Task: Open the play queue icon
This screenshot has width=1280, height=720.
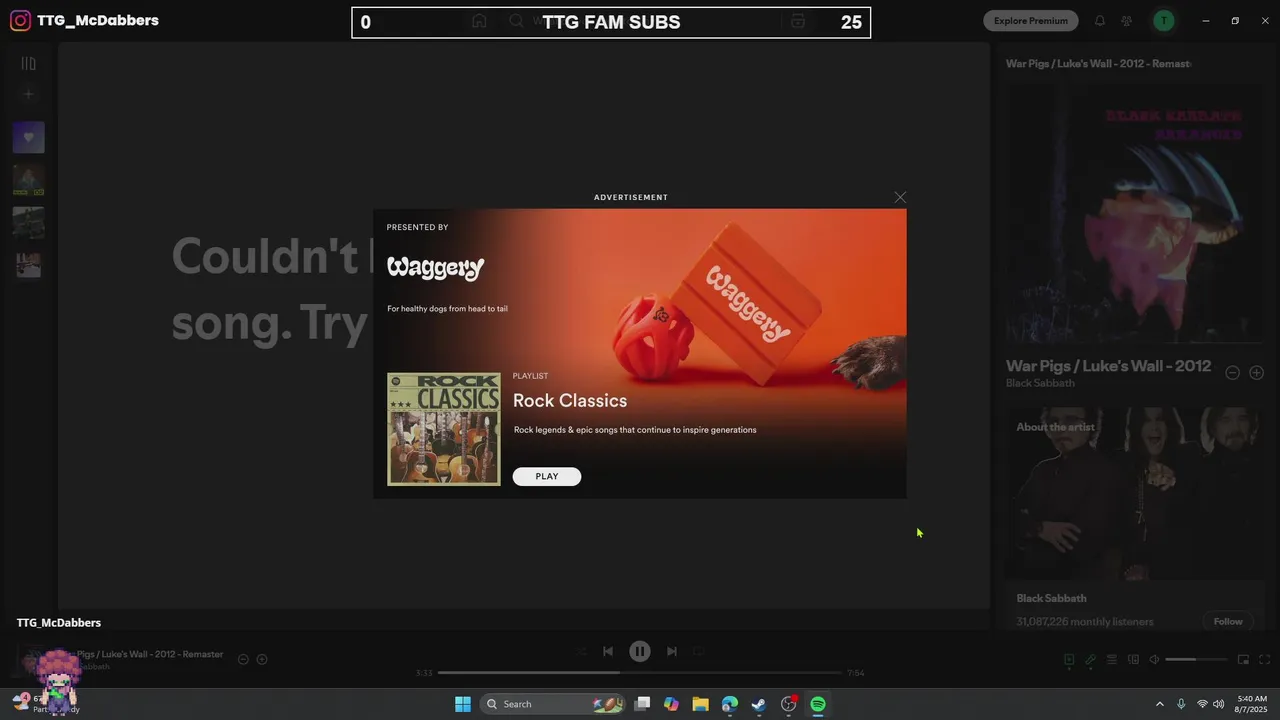Action: pos(1112,659)
